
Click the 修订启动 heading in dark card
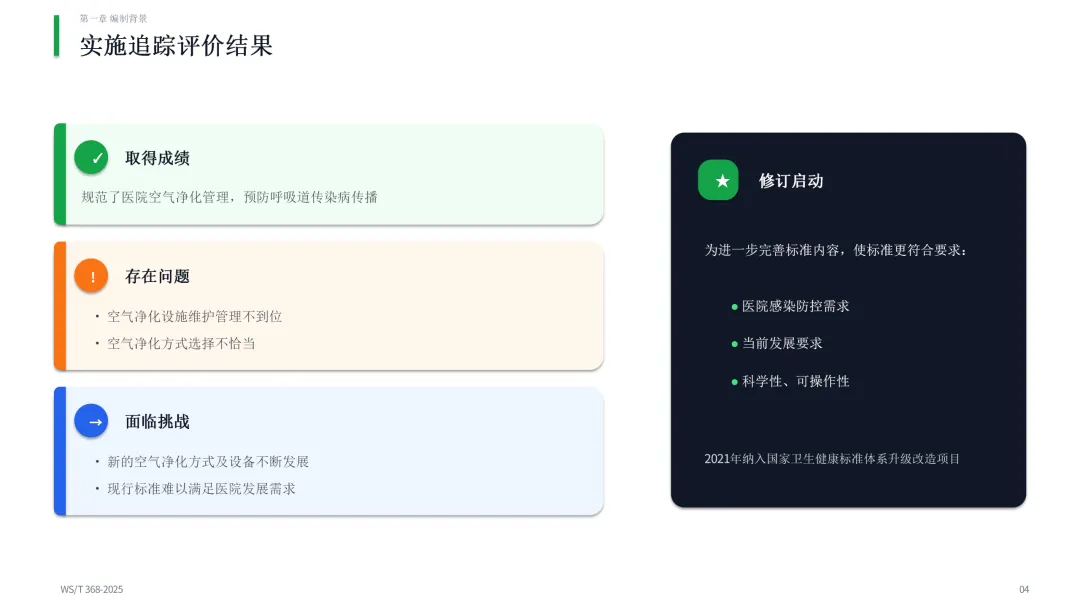791,181
